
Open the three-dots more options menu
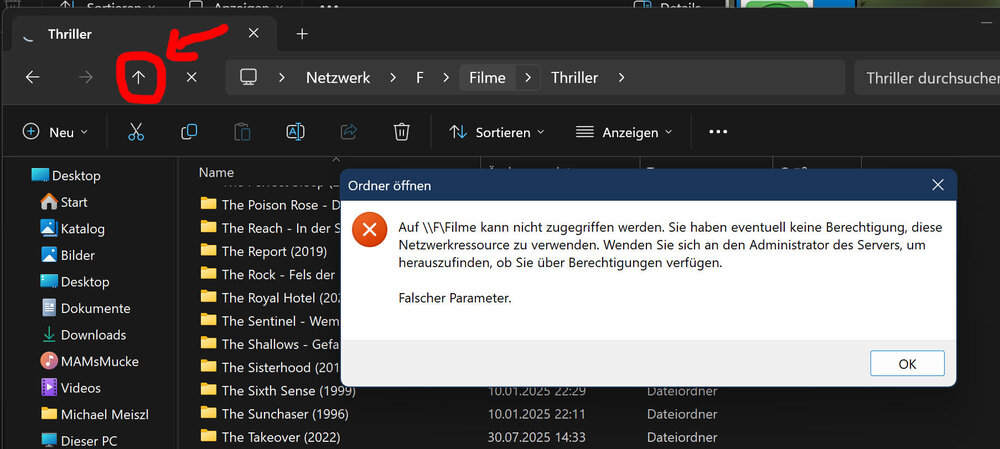718,132
